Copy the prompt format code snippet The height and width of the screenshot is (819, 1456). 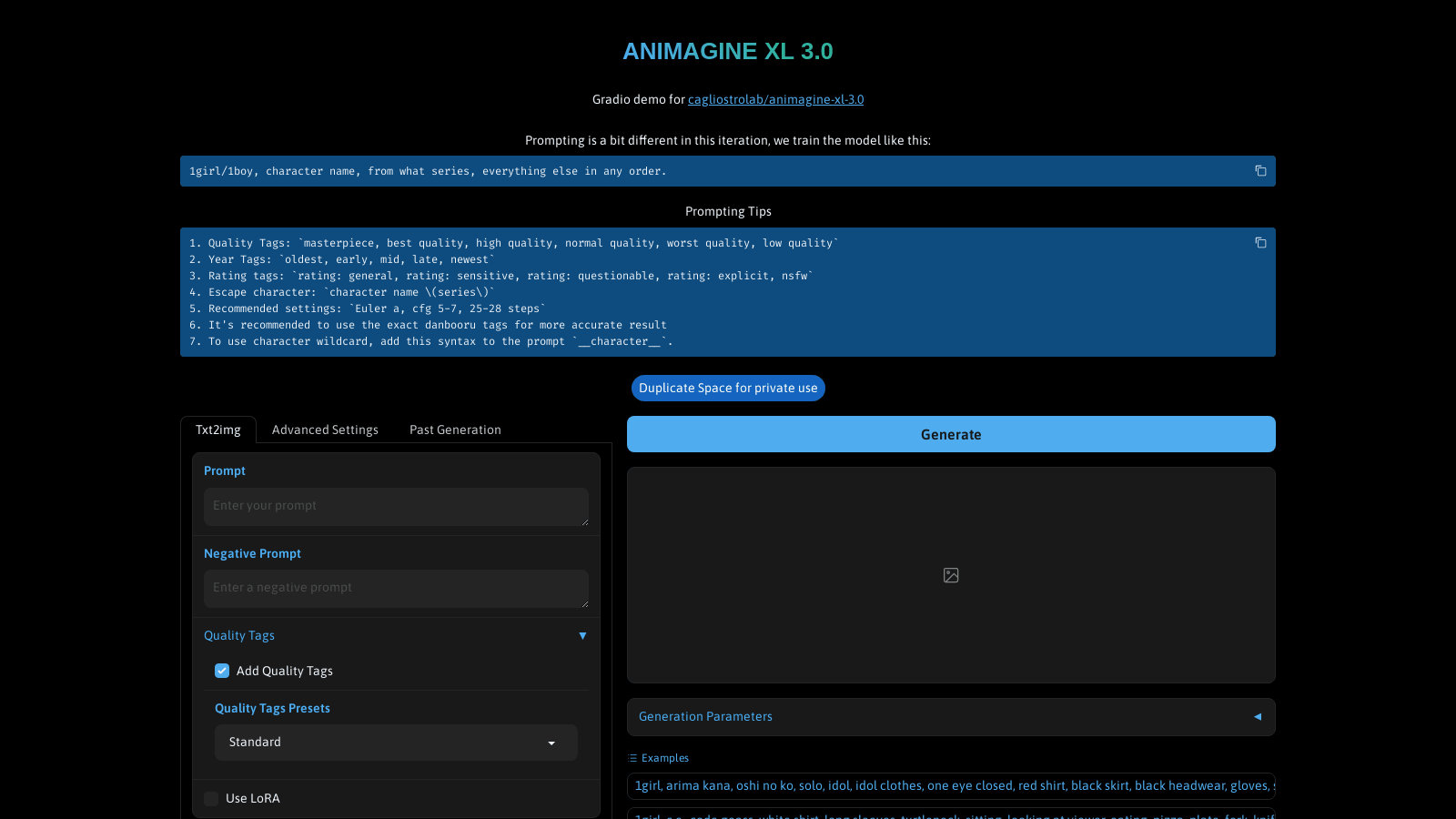pos(1260,171)
